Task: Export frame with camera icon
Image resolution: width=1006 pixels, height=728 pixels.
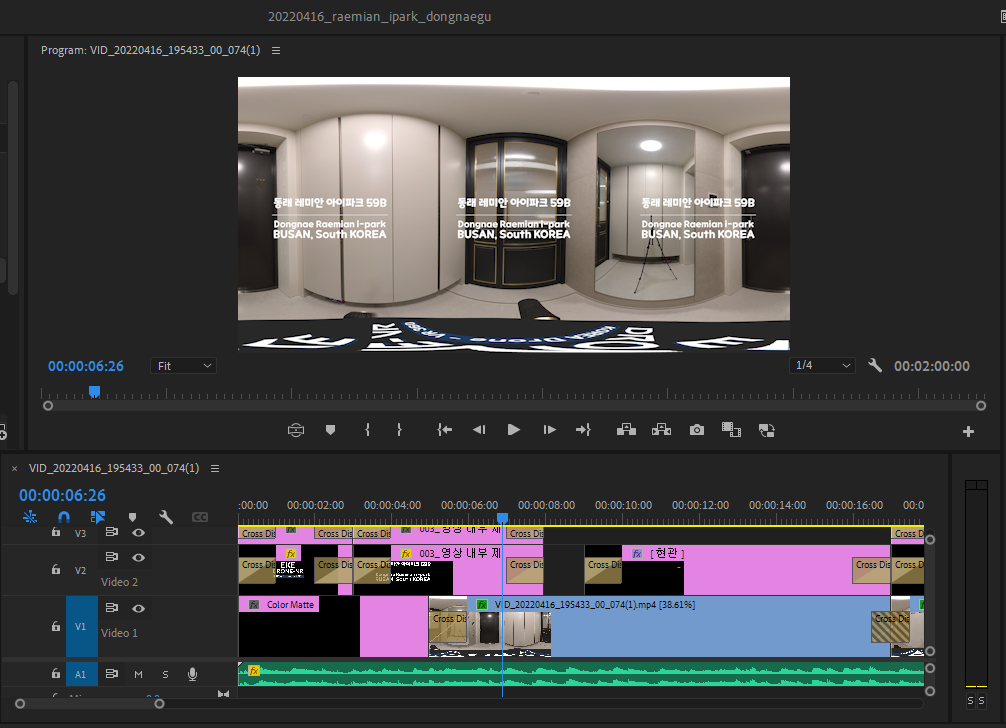Action: (x=697, y=430)
